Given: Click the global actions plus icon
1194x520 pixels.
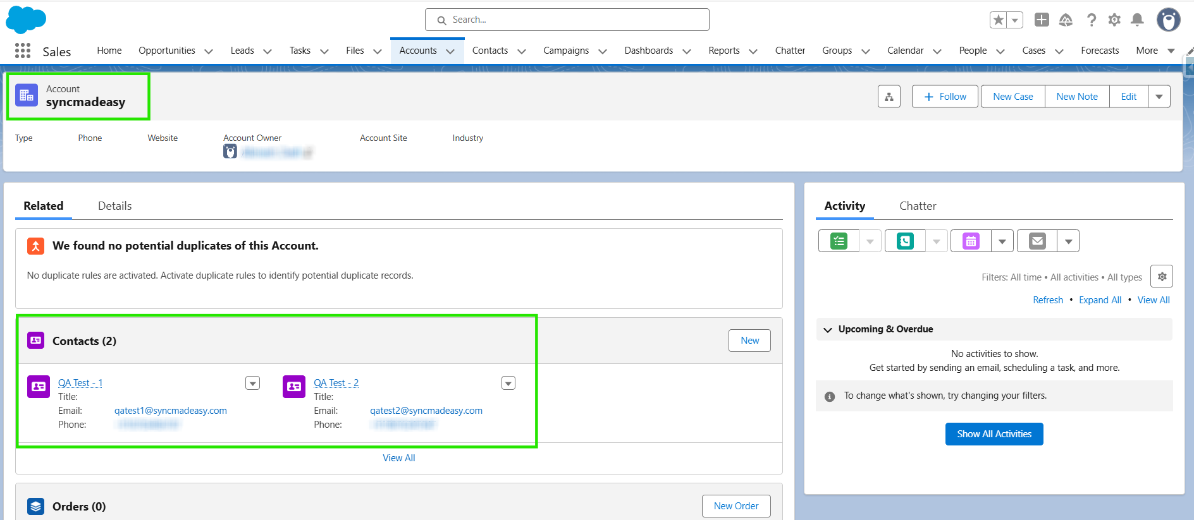Looking at the screenshot, I should tap(1042, 20).
